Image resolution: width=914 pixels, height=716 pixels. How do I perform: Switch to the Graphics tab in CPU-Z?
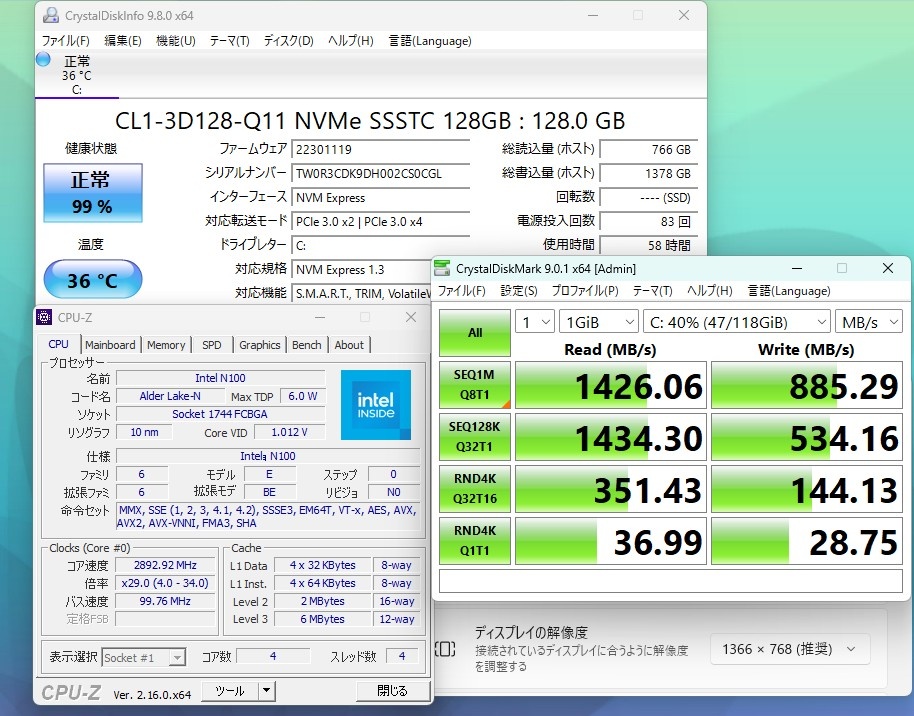tap(259, 345)
